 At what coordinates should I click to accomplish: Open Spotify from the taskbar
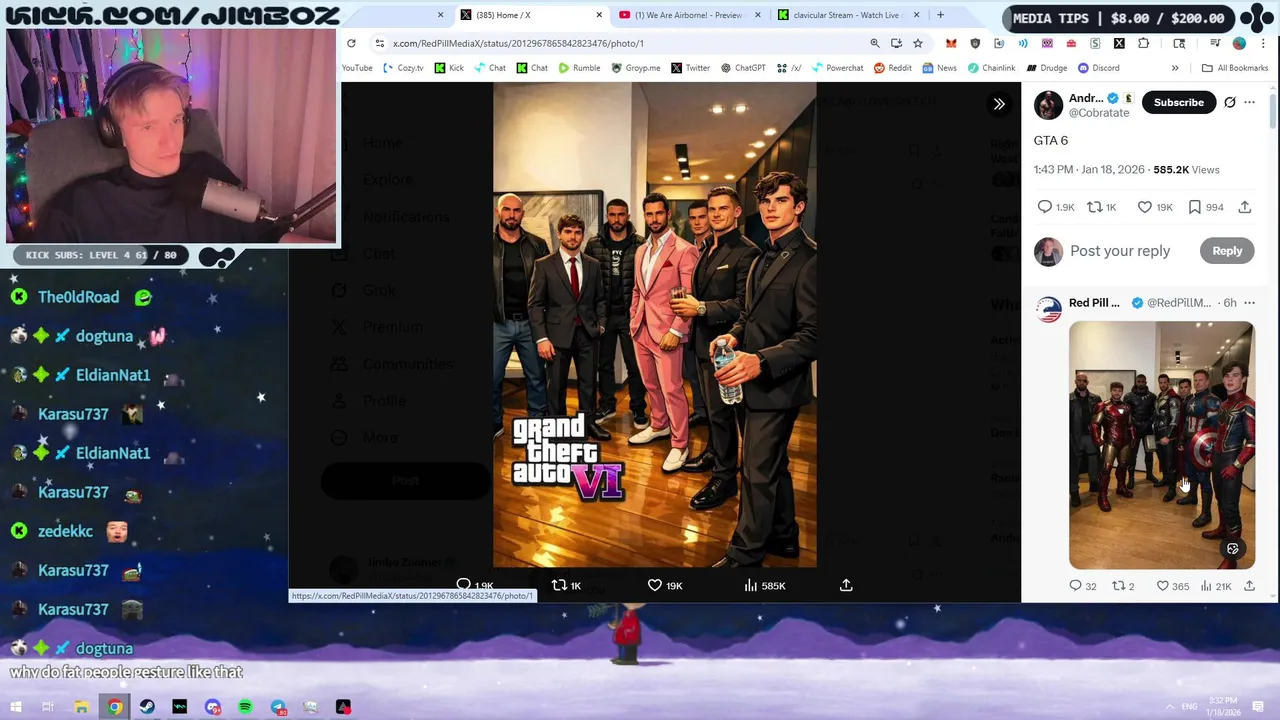pos(245,707)
